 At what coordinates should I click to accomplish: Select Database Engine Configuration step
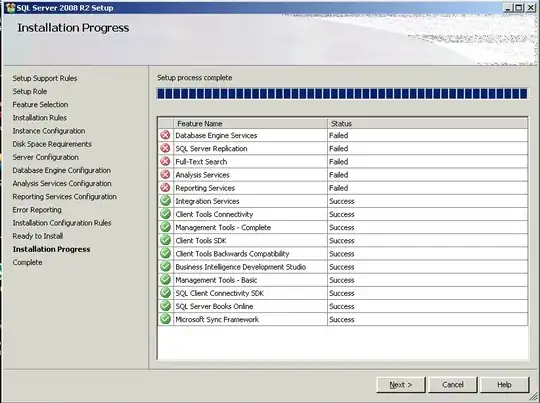62,170
